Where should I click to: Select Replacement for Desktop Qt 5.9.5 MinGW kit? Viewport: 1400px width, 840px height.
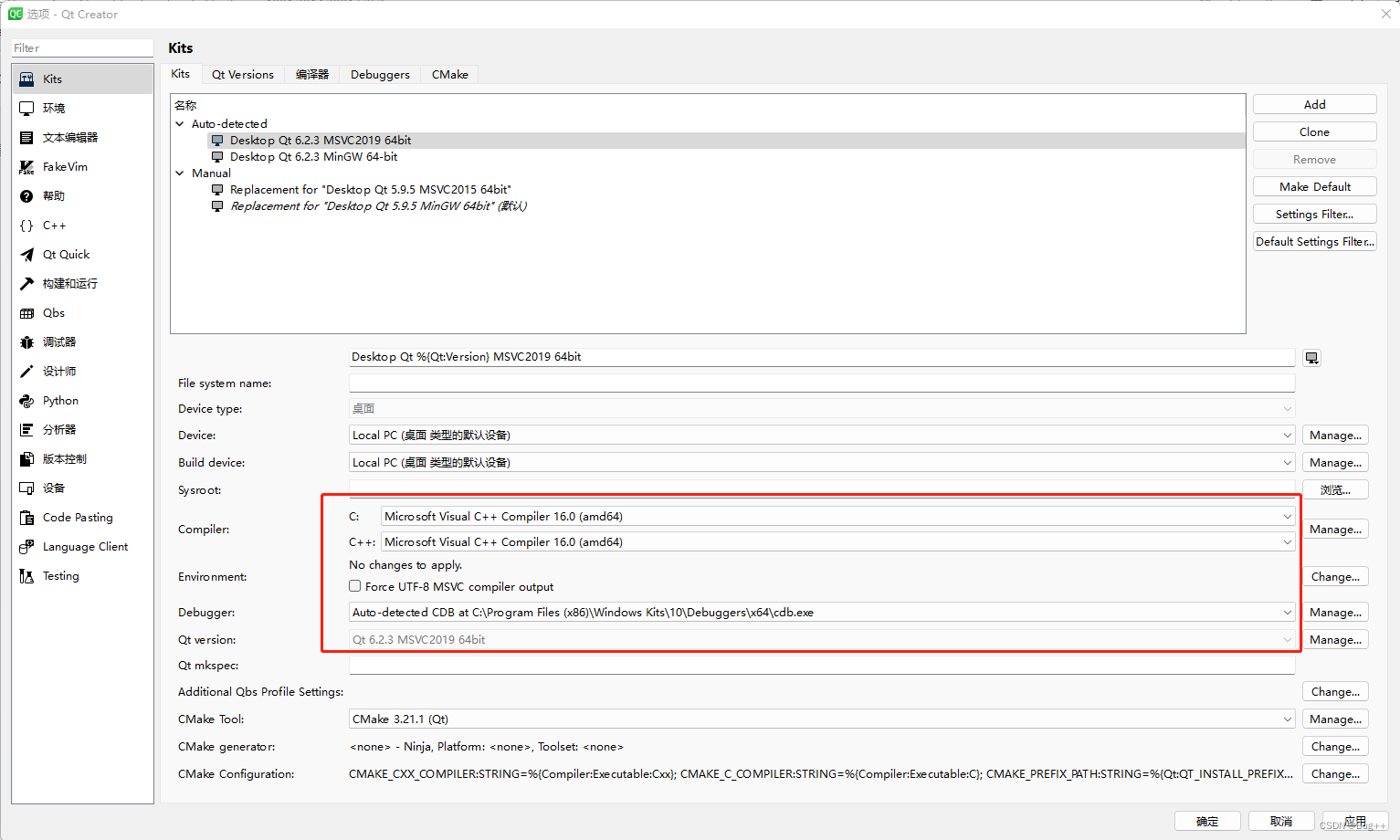726,205
